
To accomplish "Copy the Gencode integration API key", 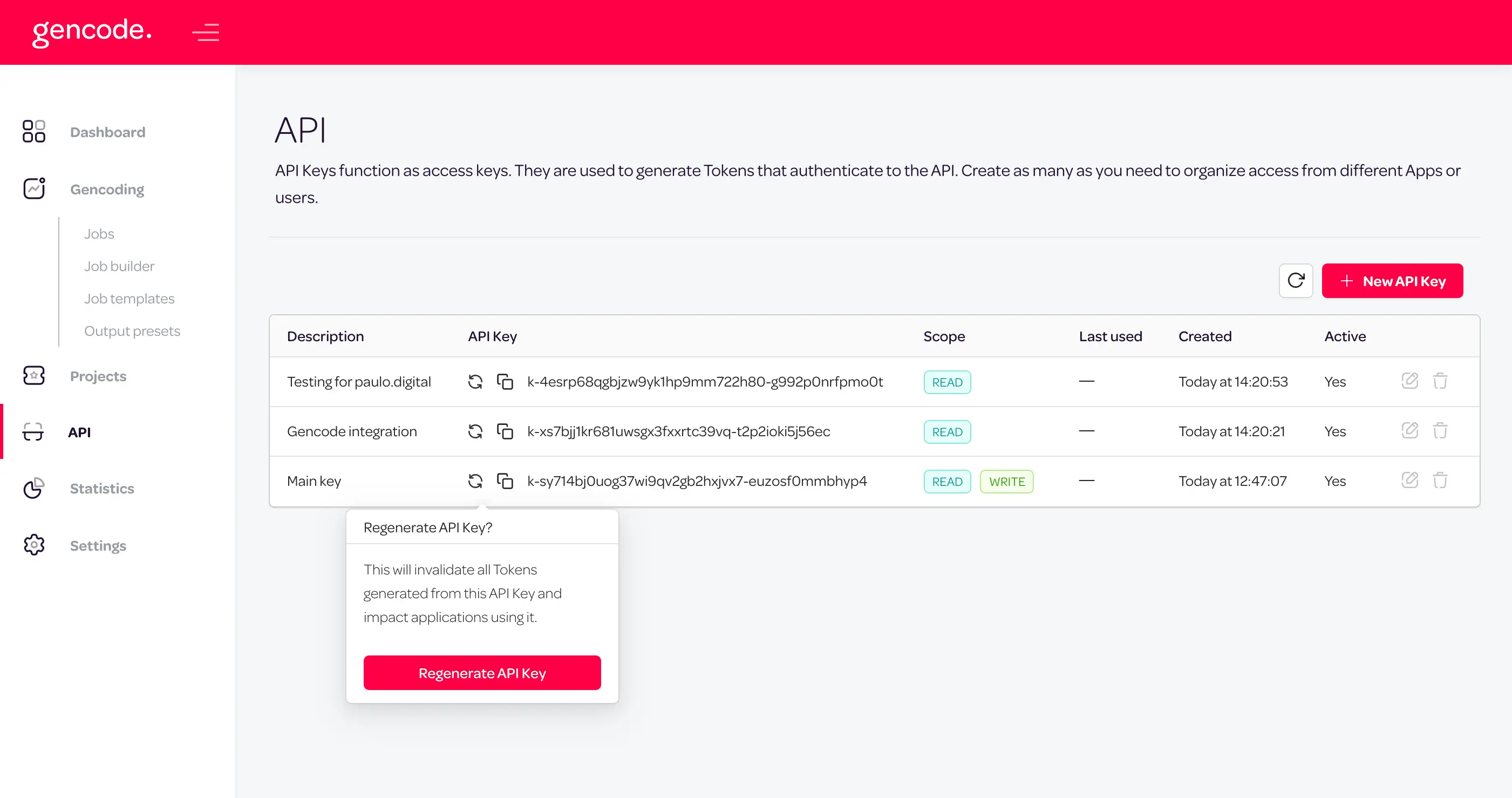I will [x=505, y=431].
